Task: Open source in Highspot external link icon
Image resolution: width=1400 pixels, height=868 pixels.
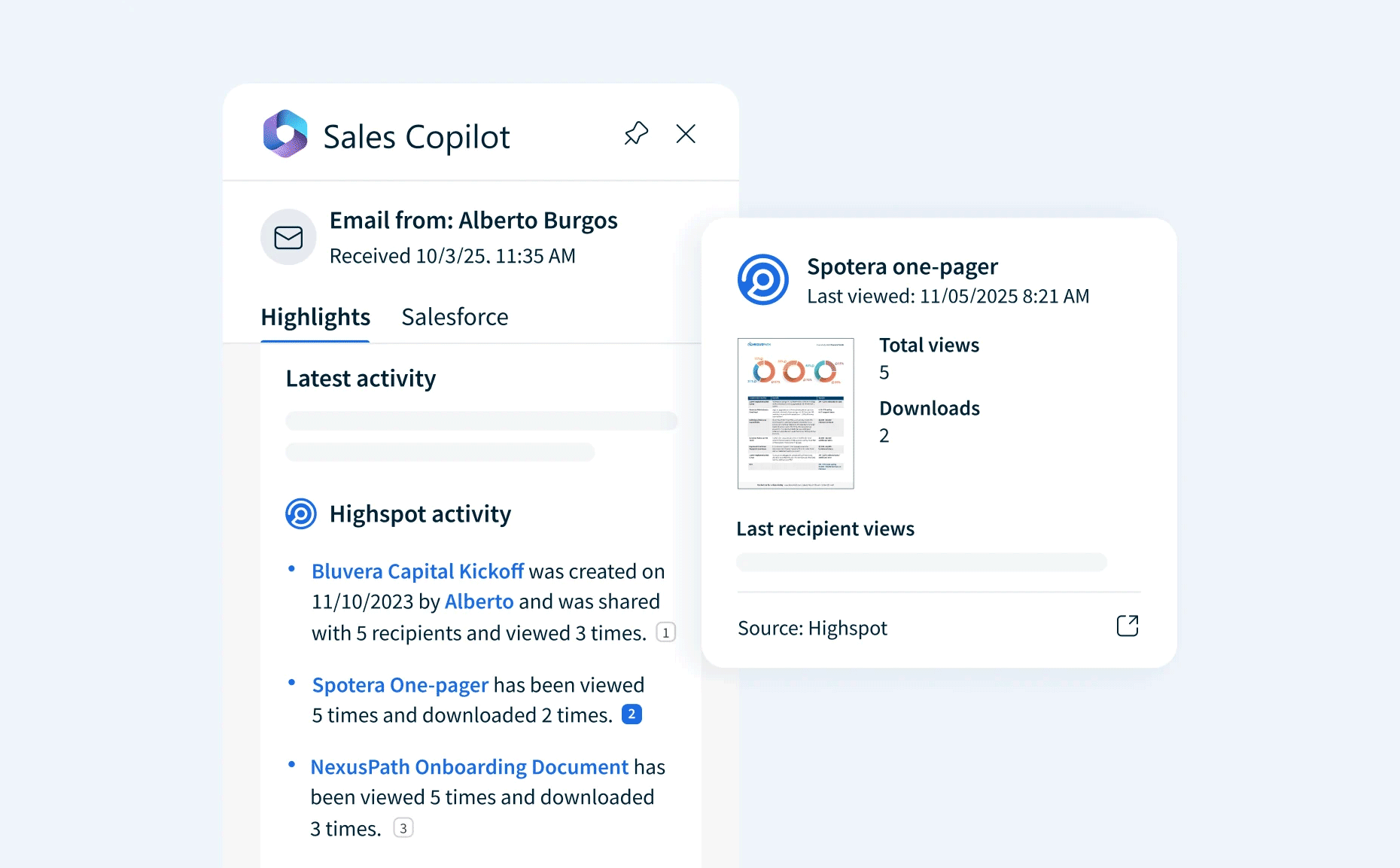Action: tap(1128, 626)
